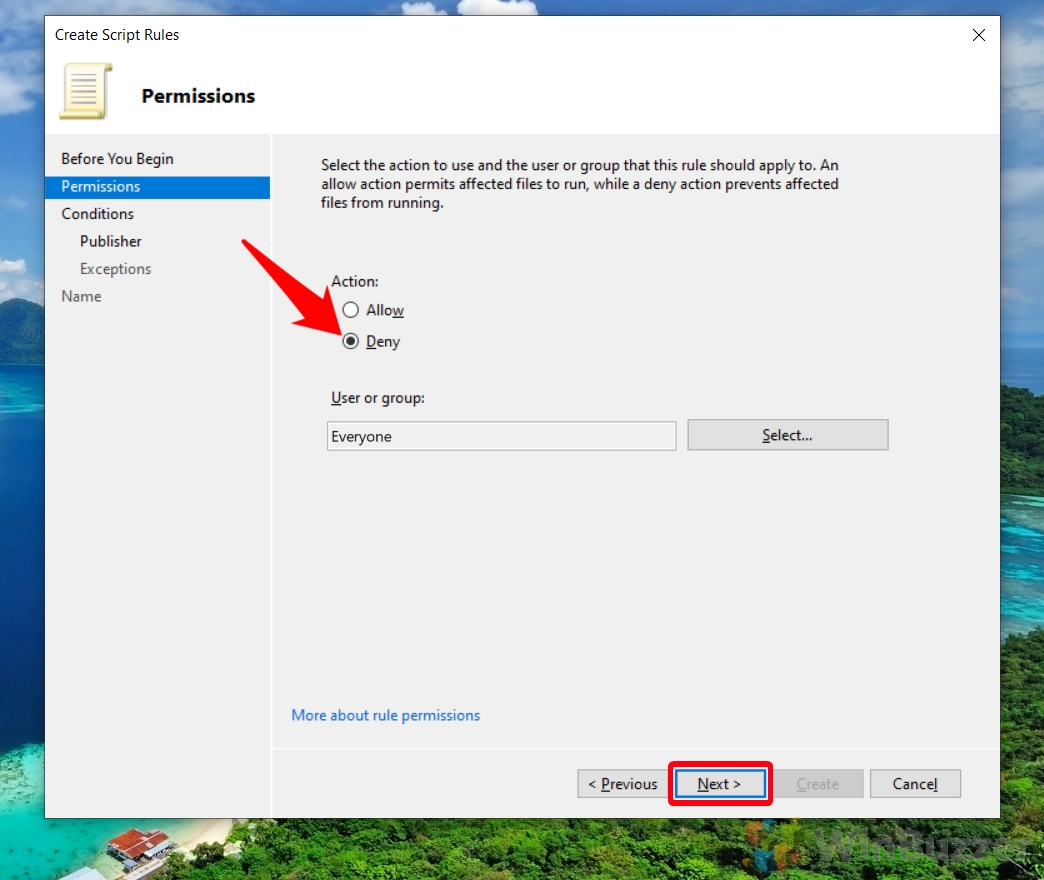
Task: Open the Exceptions step in sidebar
Action: (115, 268)
